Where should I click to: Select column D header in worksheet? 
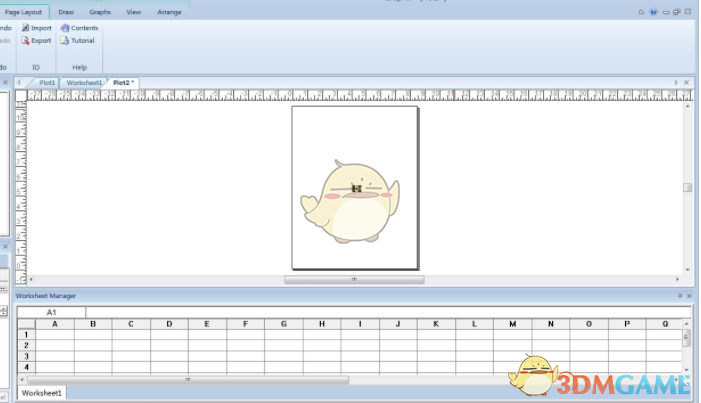point(169,324)
